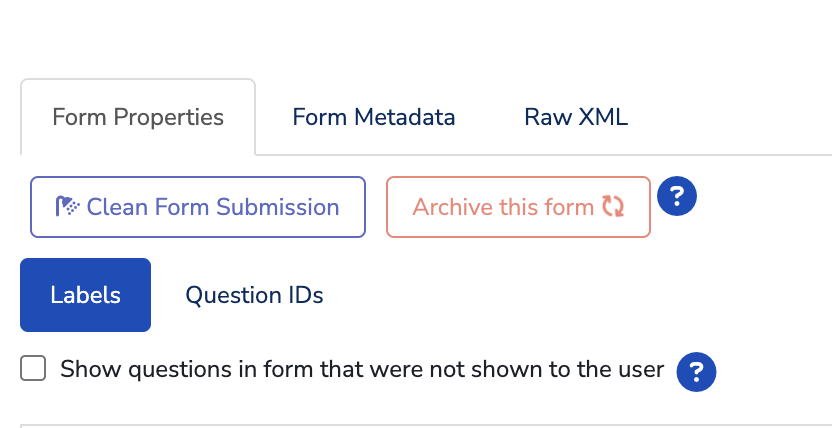Switch the display to Question IDs
The width and height of the screenshot is (832, 428).
[x=254, y=295]
